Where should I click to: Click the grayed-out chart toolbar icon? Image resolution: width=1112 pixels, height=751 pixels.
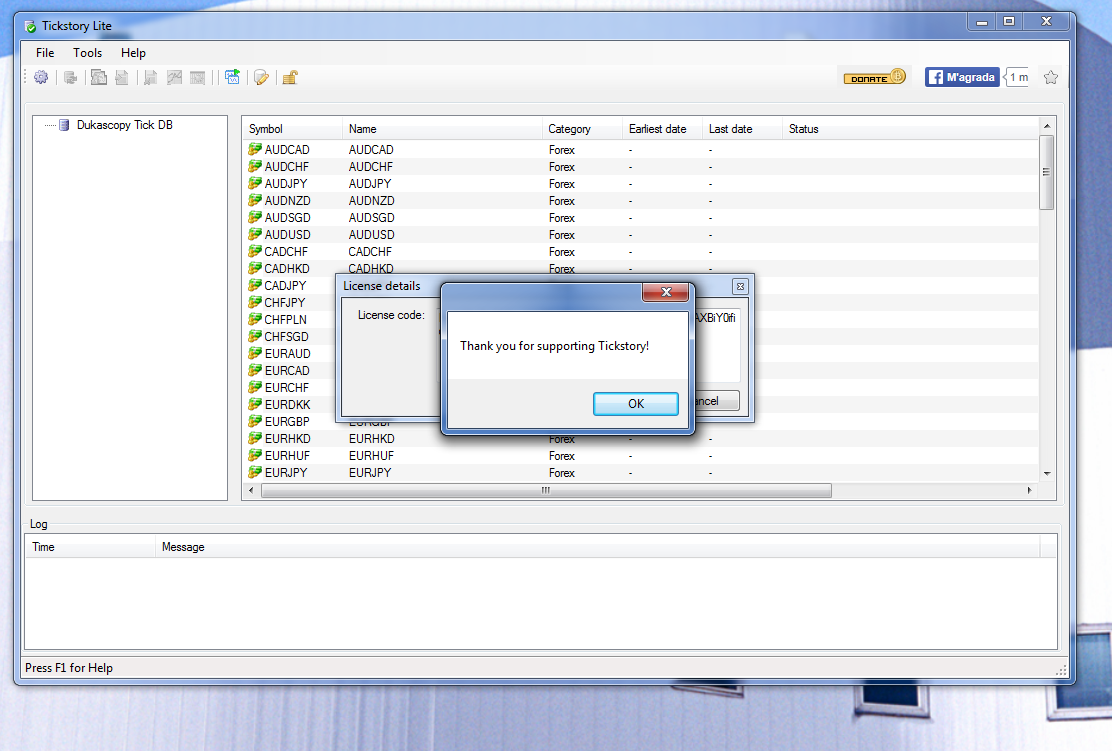click(x=174, y=77)
